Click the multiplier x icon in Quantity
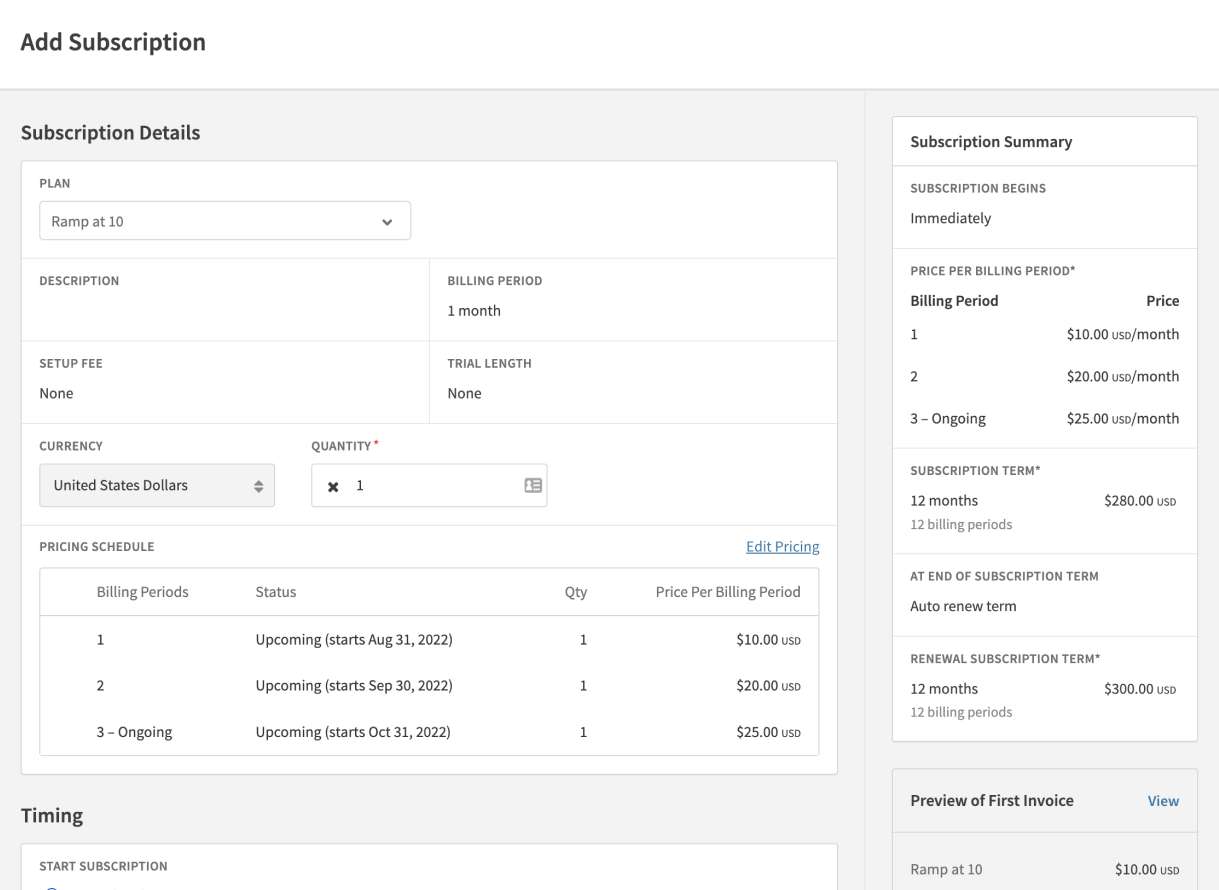This screenshot has width=1219, height=890. [x=334, y=486]
